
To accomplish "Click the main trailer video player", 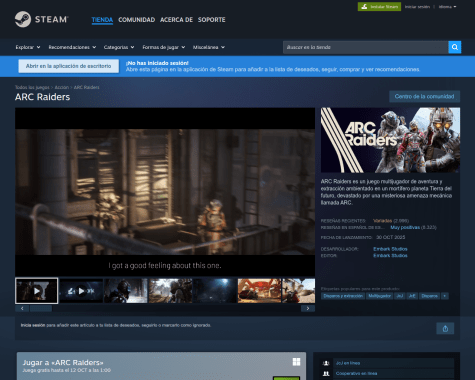I will click(x=165, y=192).
